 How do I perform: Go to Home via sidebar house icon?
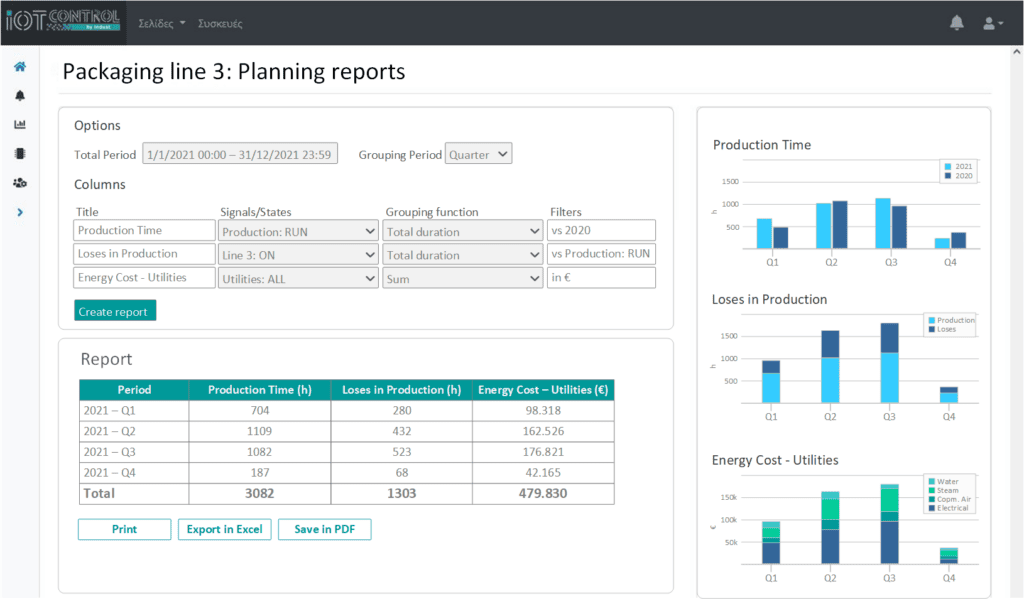point(20,67)
